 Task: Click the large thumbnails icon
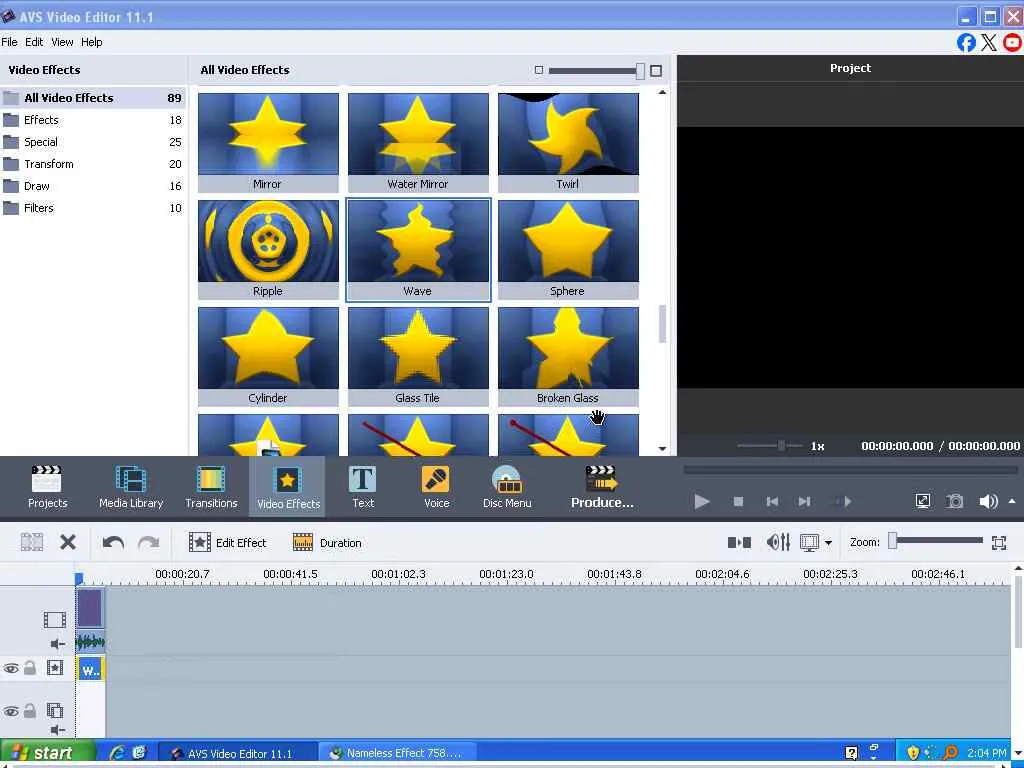coord(656,71)
